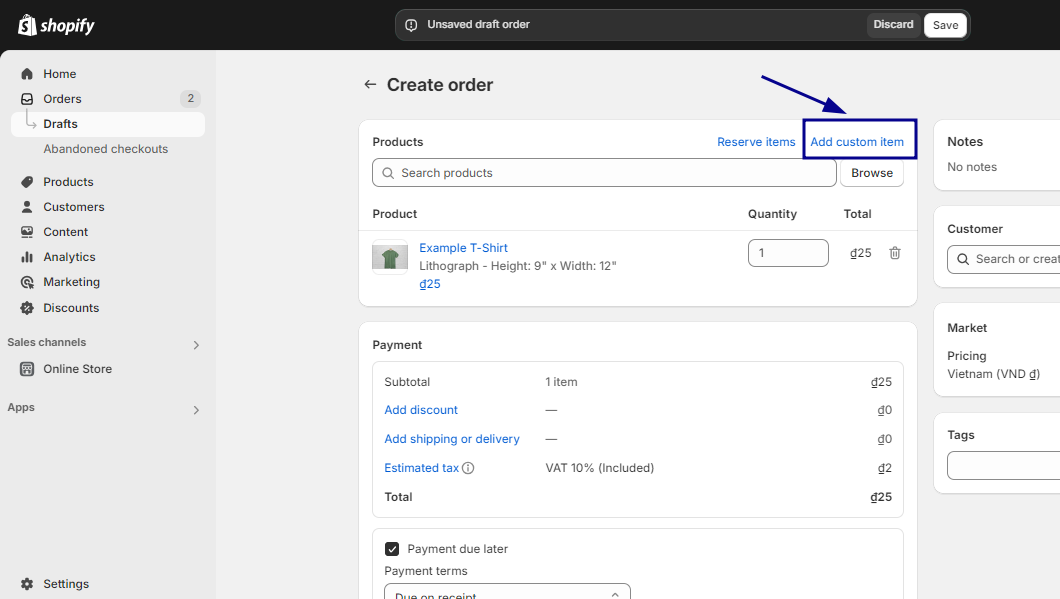Click the search magnifier in Search products
Image resolution: width=1060 pixels, height=599 pixels.
(388, 173)
